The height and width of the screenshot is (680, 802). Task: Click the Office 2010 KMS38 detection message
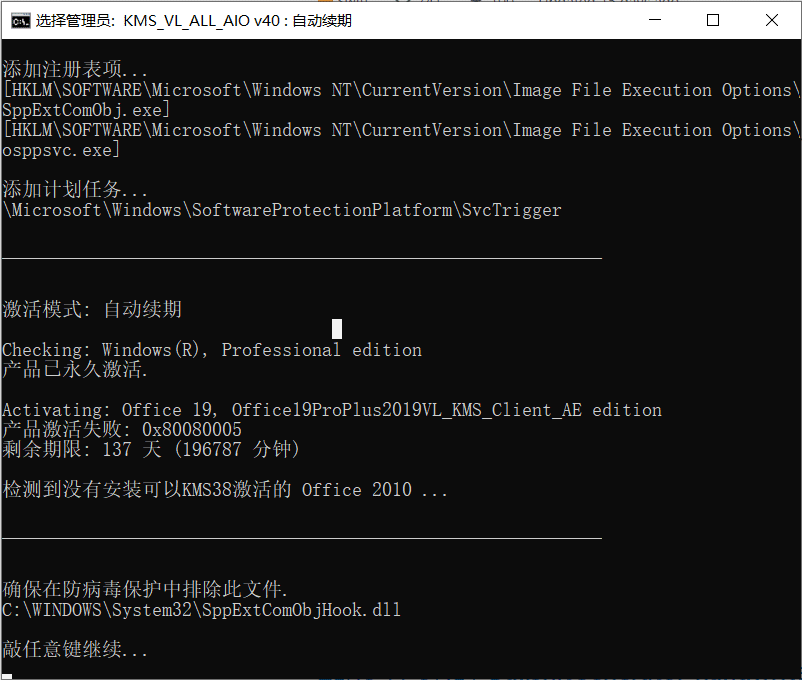pyautogui.click(x=225, y=490)
